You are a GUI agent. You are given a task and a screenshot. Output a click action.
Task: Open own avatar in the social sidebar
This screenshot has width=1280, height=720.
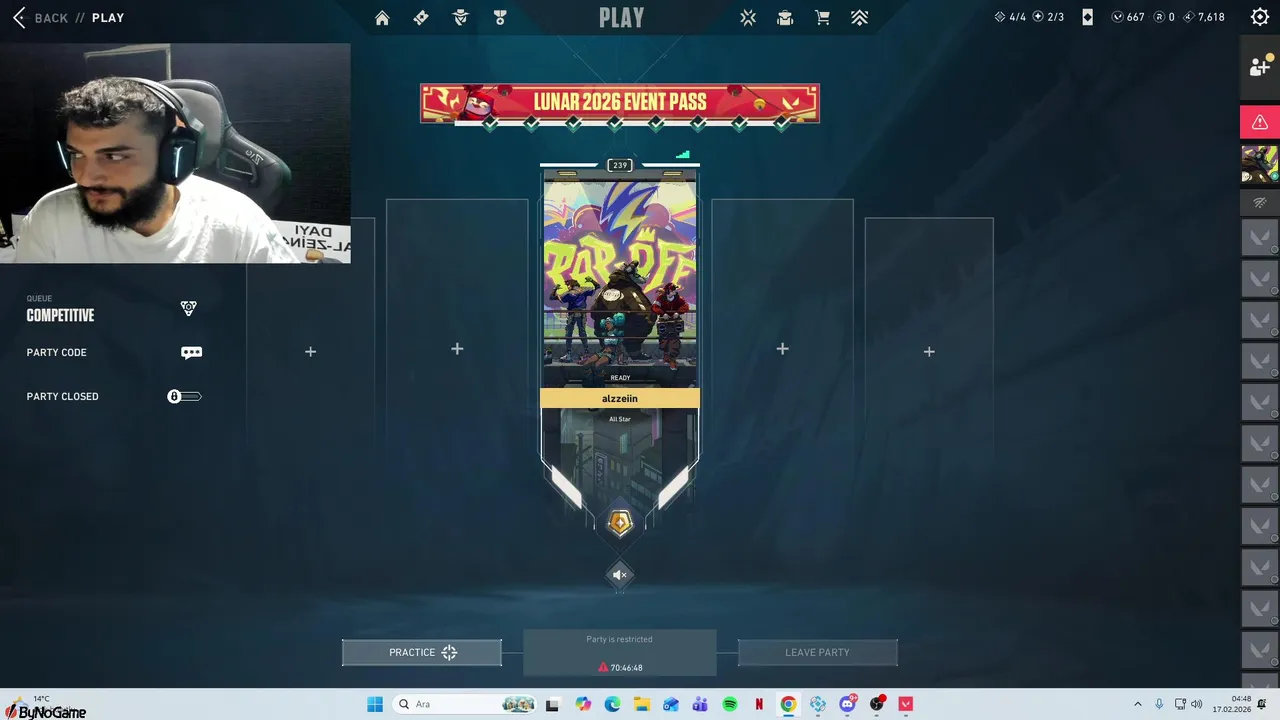coord(1259,164)
